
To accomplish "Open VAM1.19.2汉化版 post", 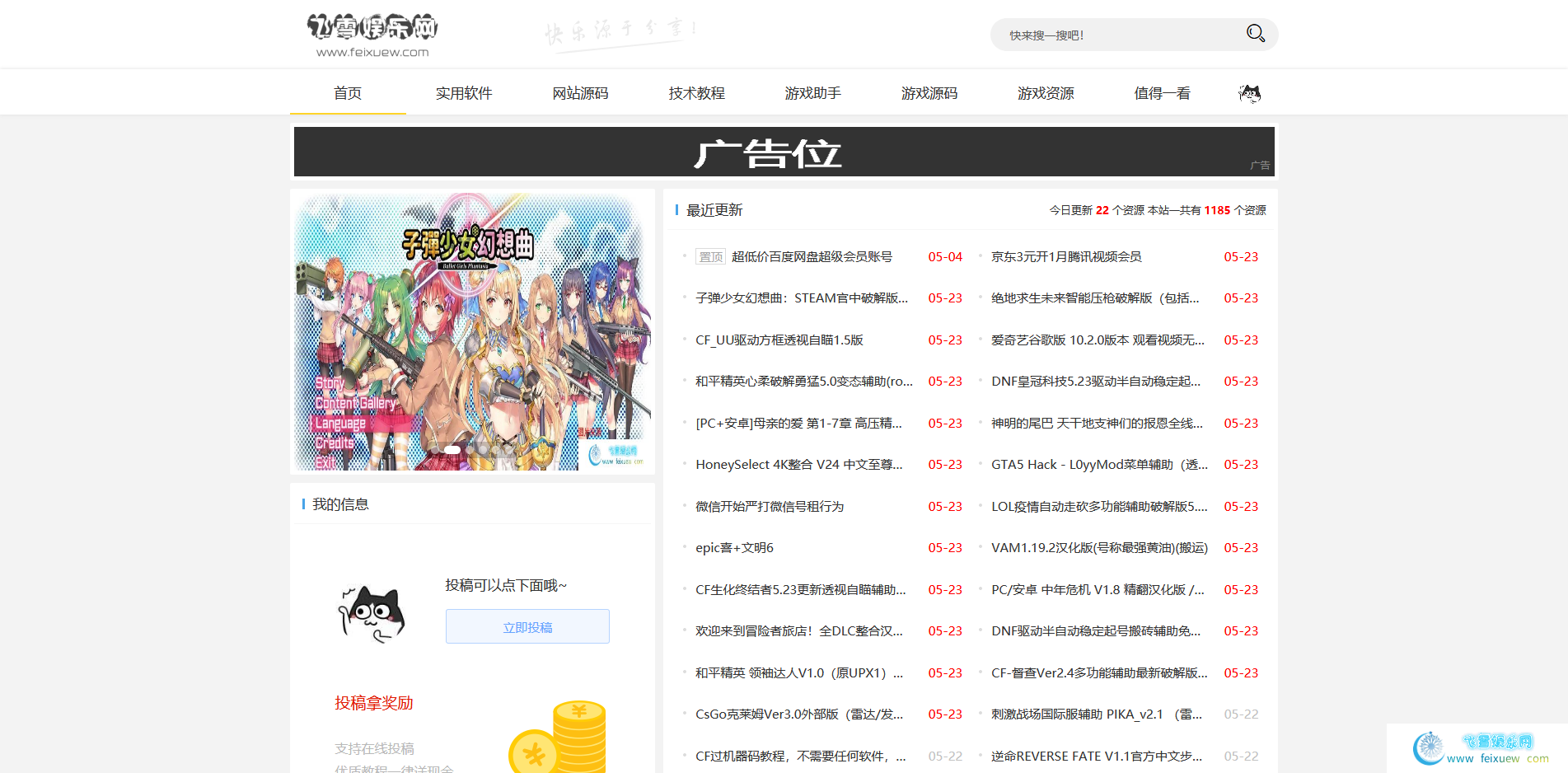I will pyautogui.click(x=1099, y=547).
